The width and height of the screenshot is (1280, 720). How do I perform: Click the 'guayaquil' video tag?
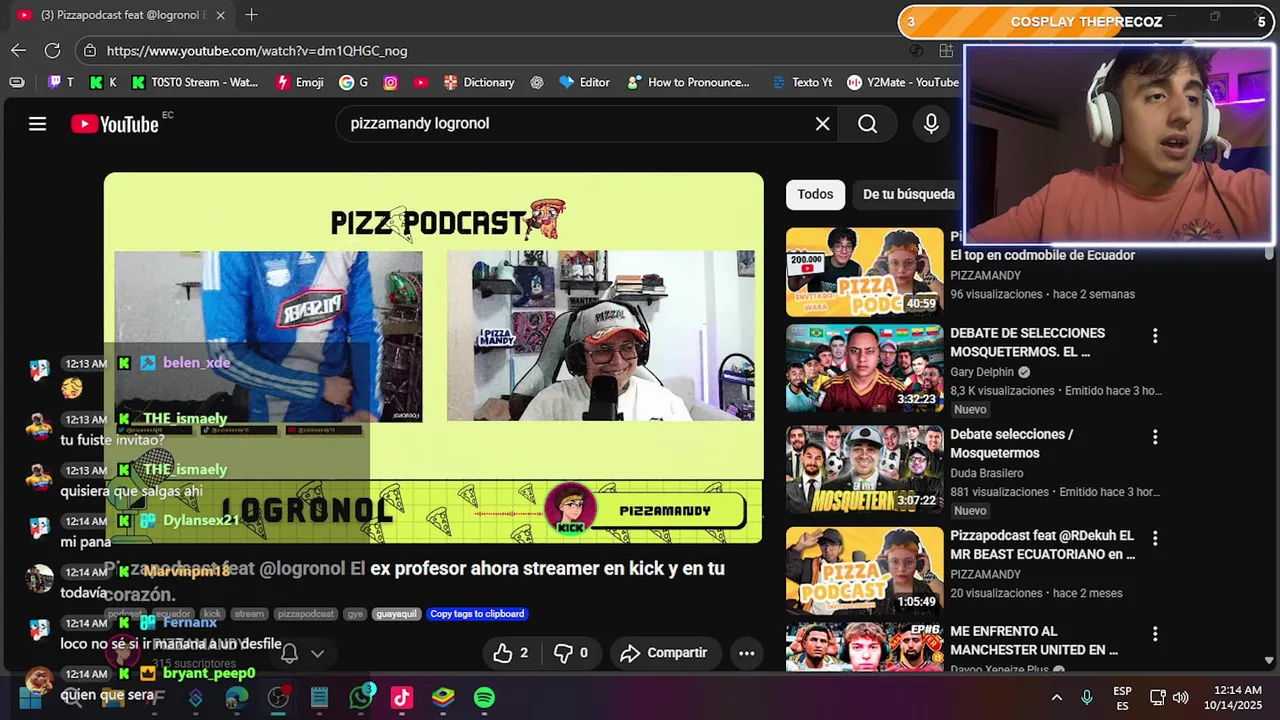(396, 614)
